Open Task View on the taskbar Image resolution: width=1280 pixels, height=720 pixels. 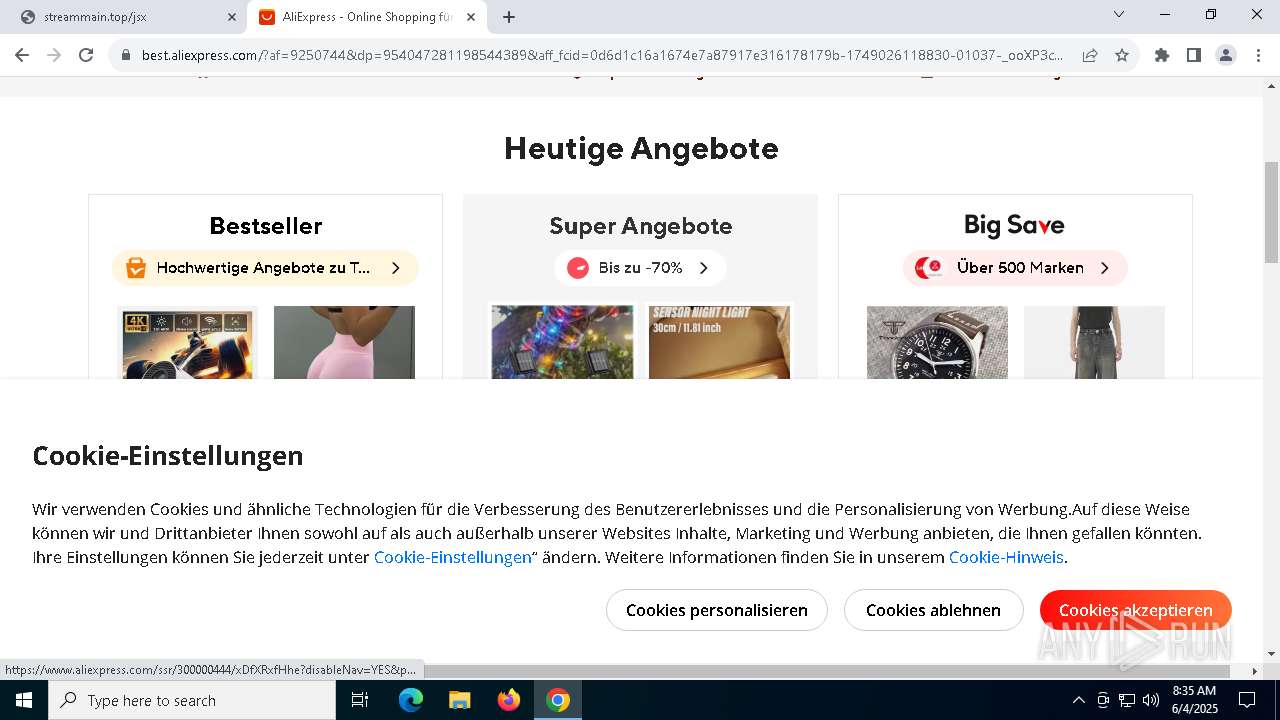pos(360,700)
